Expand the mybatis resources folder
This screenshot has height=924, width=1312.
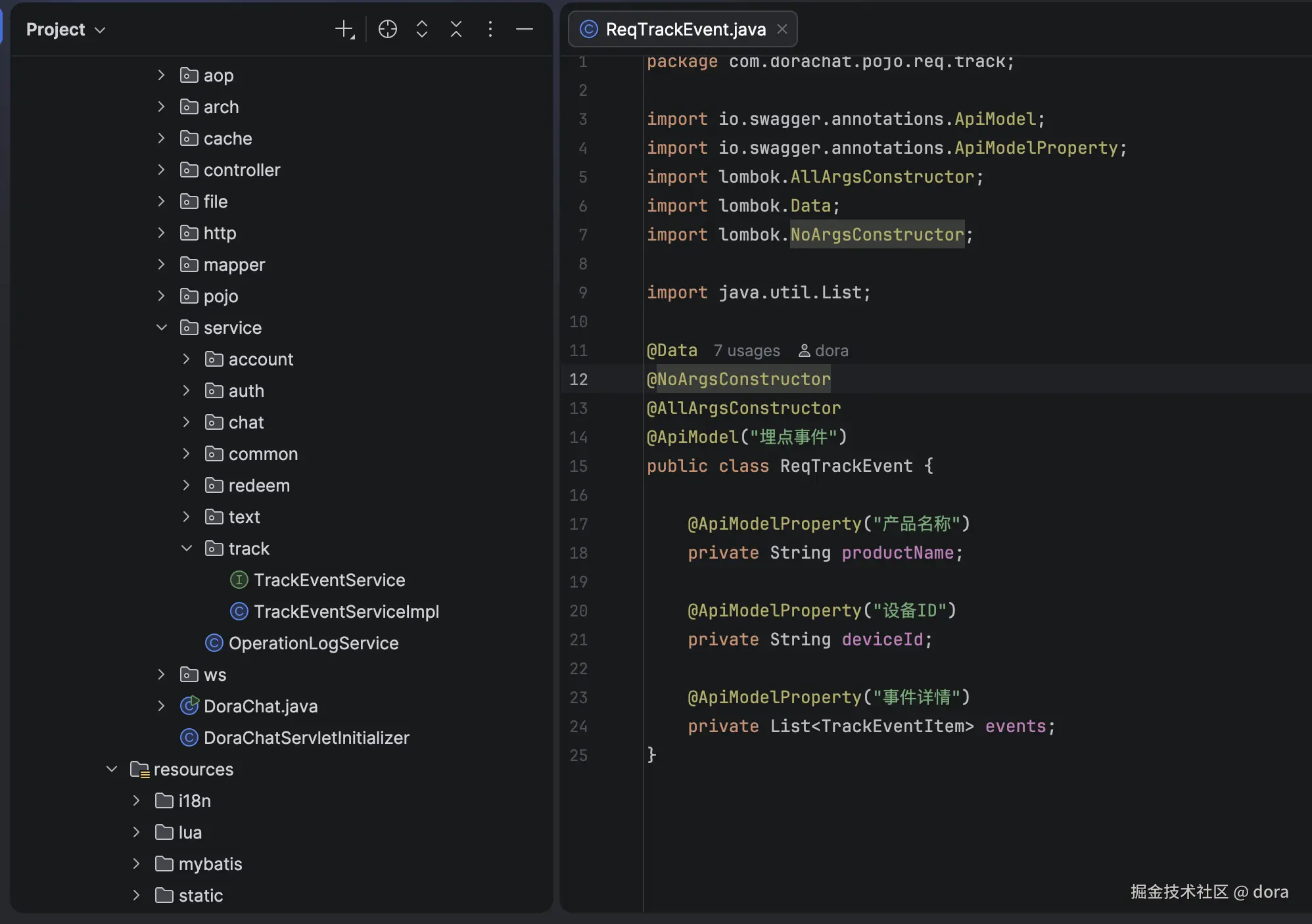(x=137, y=864)
